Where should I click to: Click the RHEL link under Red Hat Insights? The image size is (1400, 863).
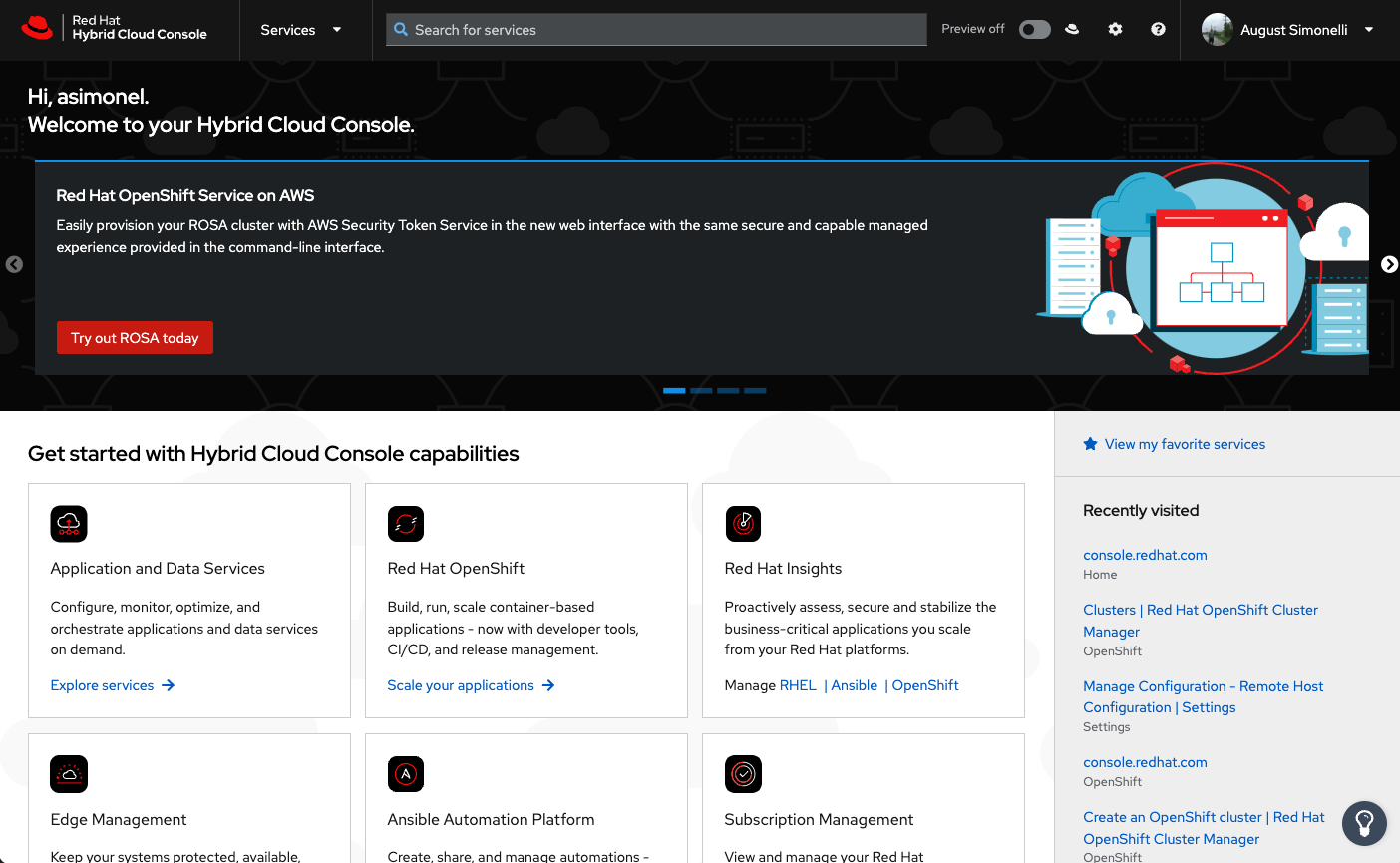coord(798,685)
